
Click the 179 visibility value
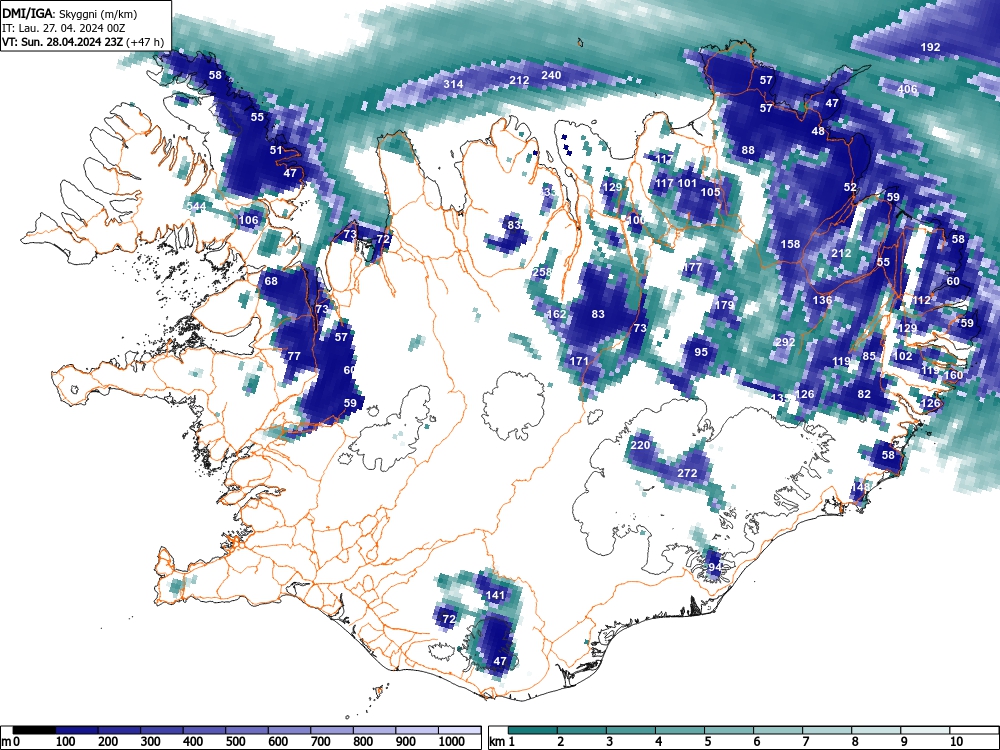tap(724, 305)
